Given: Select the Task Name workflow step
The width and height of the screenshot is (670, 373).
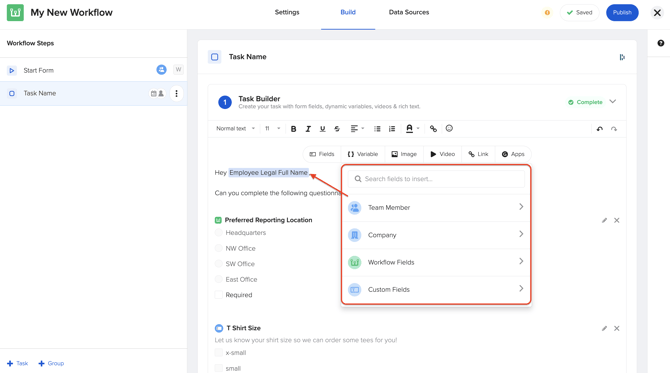Looking at the screenshot, I should [x=93, y=93].
